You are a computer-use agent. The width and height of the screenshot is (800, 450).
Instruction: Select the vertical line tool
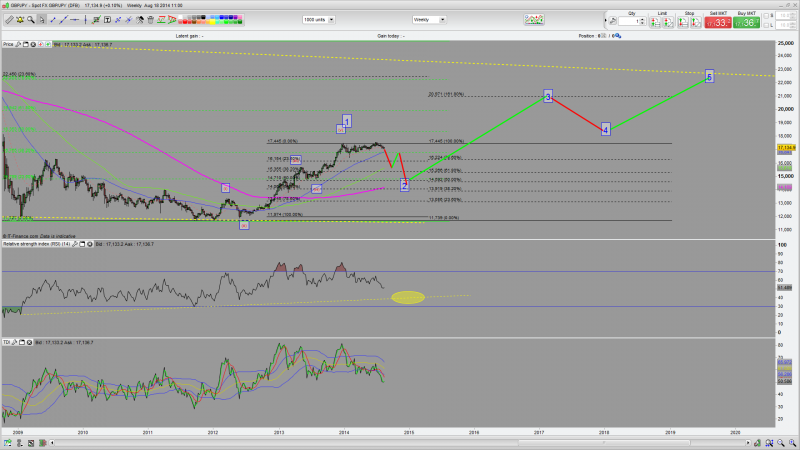pyautogui.click(x=85, y=20)
